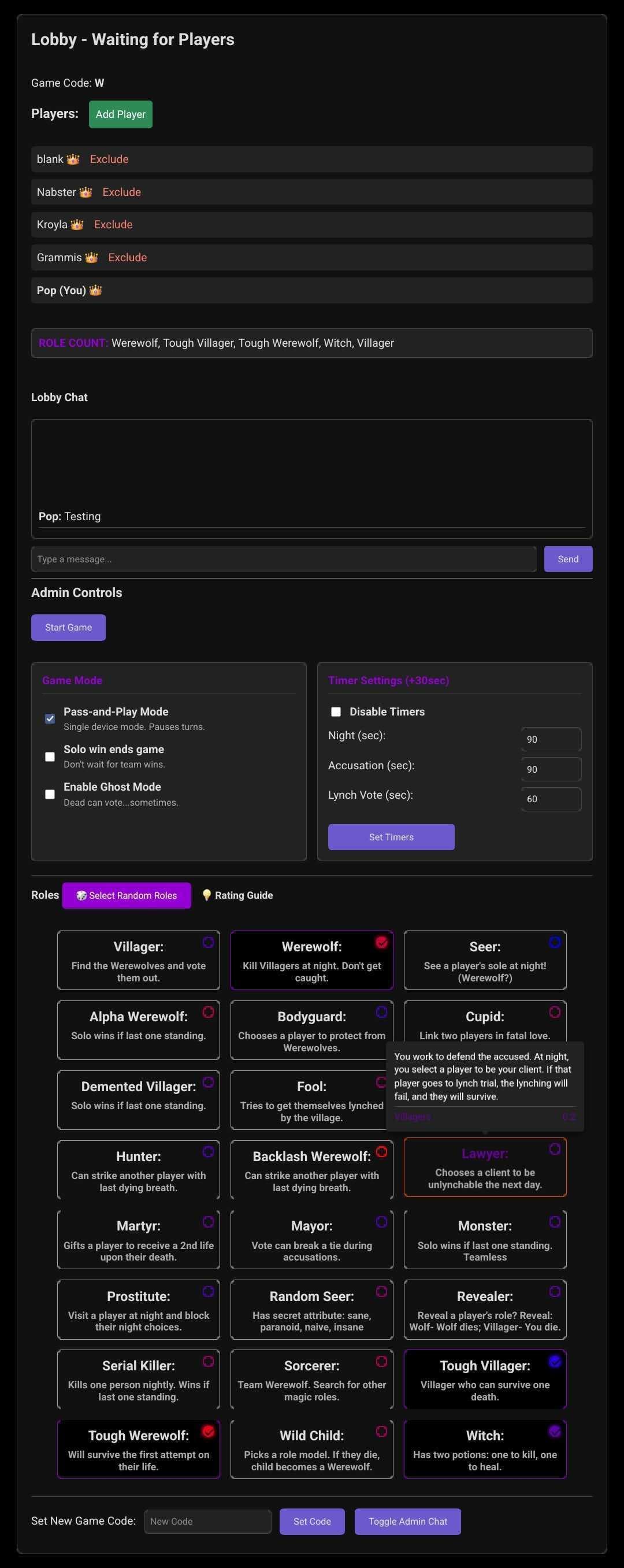Viewport: 624px width, 1568px height.
Task: Select the Lawyer role circle
Action: click(x=555, y=1149)
